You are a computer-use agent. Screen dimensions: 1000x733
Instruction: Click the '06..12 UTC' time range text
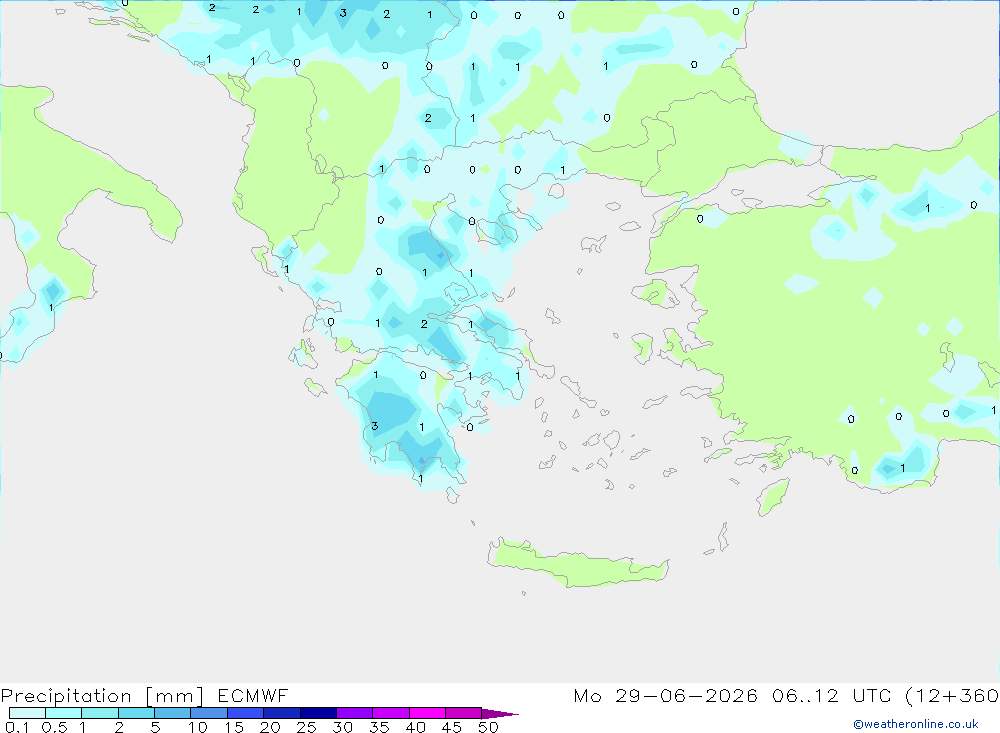pos(833,695)
